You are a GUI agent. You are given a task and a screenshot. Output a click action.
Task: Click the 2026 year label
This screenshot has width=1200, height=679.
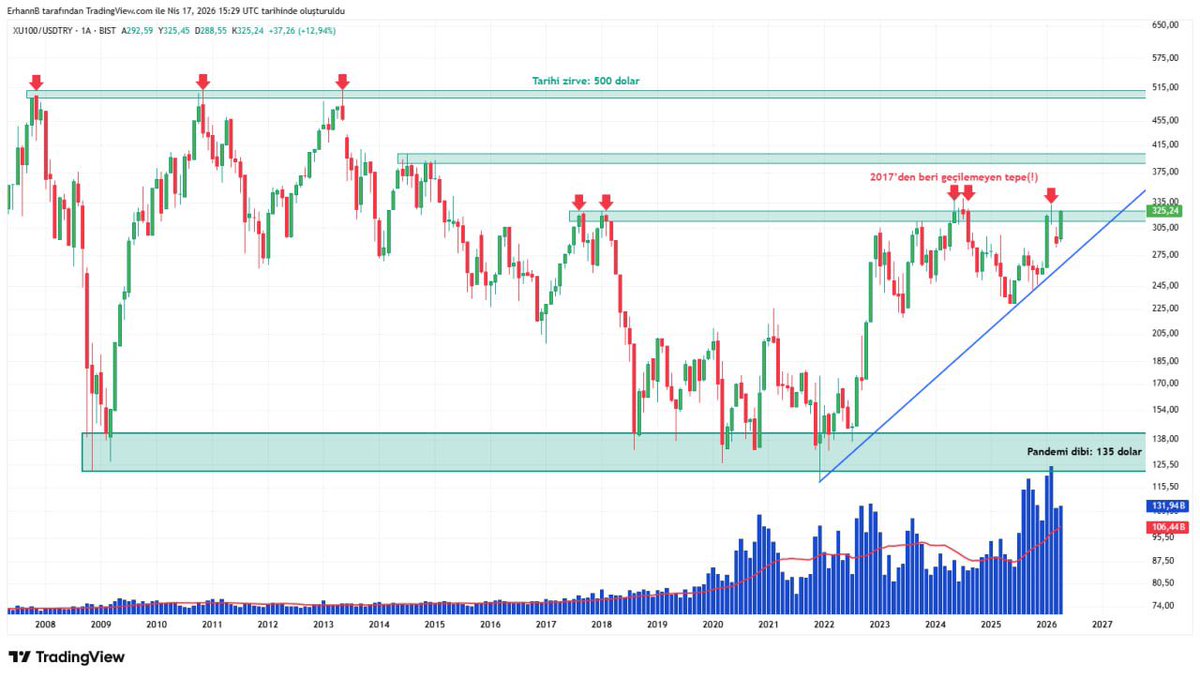(x=1047, y=624)
